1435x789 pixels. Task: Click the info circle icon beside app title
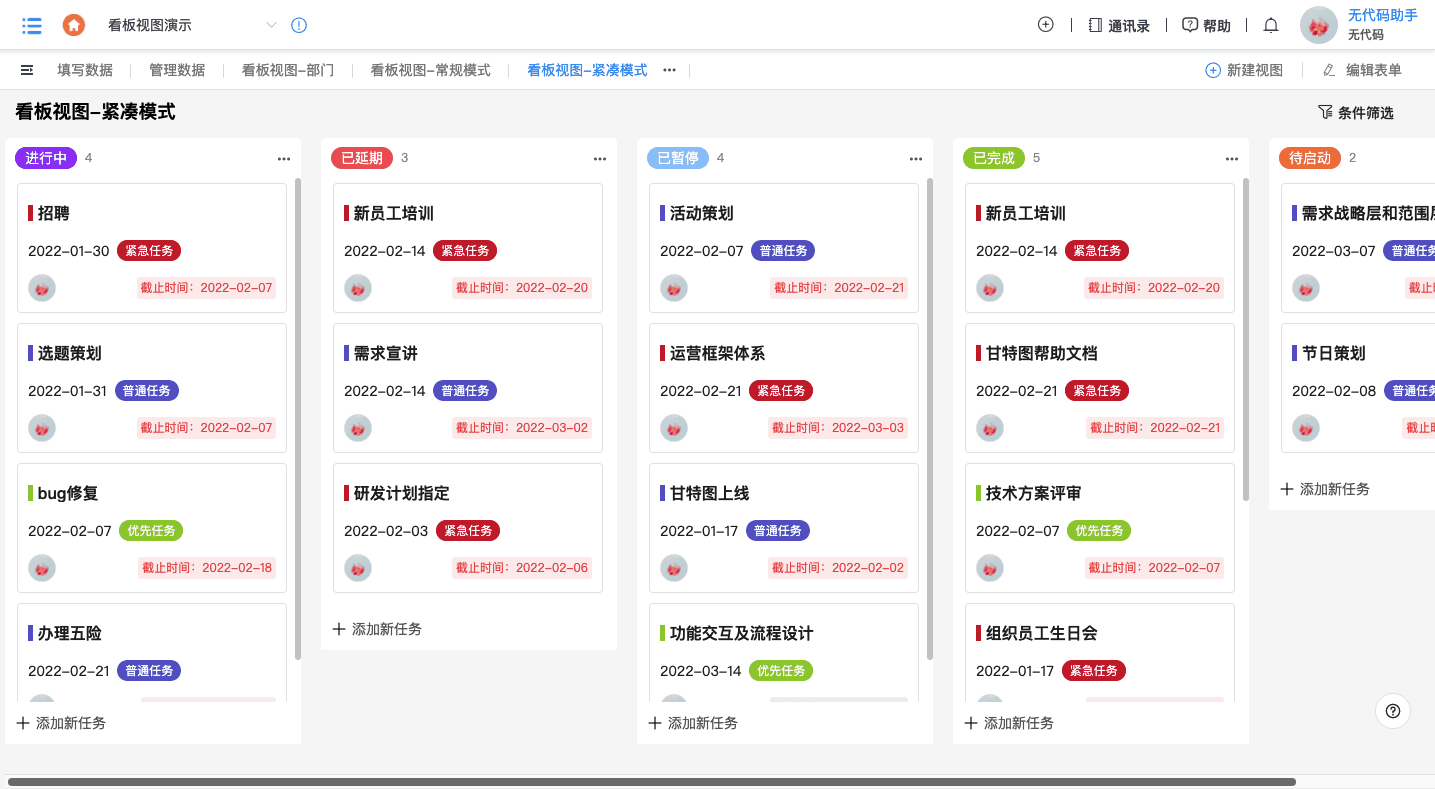pos(298,26)
